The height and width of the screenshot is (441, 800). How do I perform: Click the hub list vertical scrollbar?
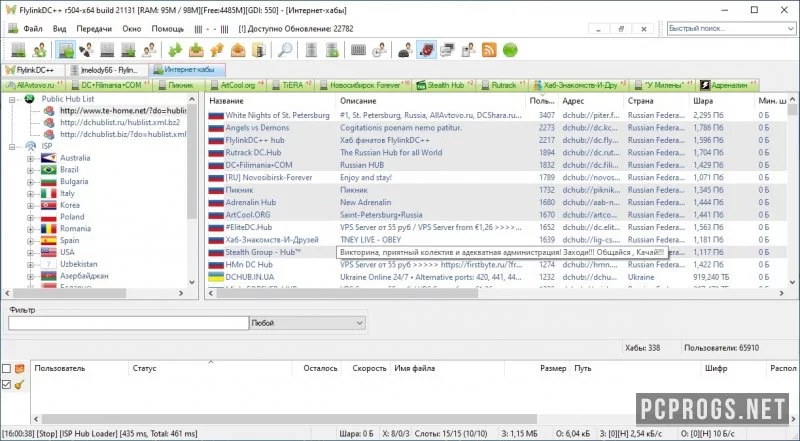pos(792,191)
